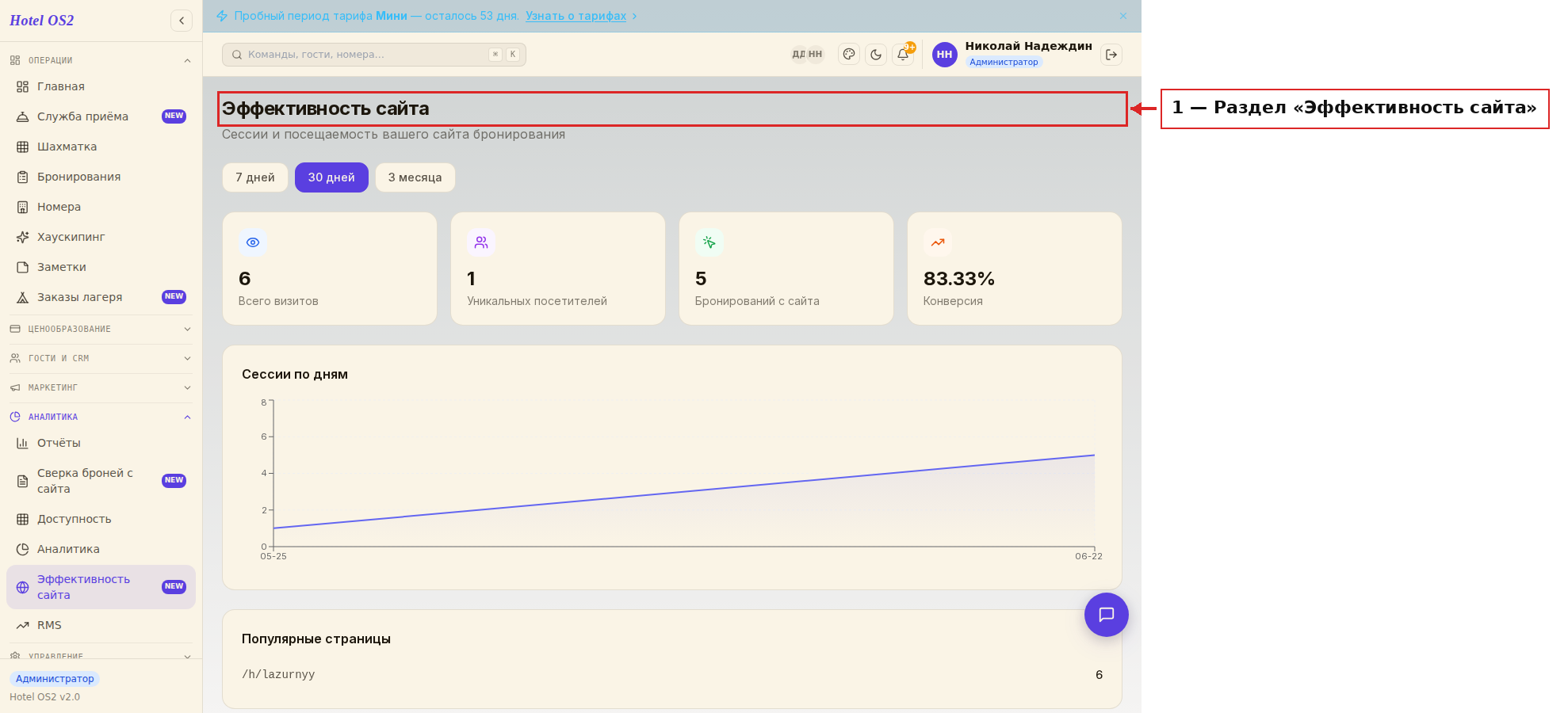Expand the Гости и CRM section
The image size is (1568, 713).
coord(101,358)
